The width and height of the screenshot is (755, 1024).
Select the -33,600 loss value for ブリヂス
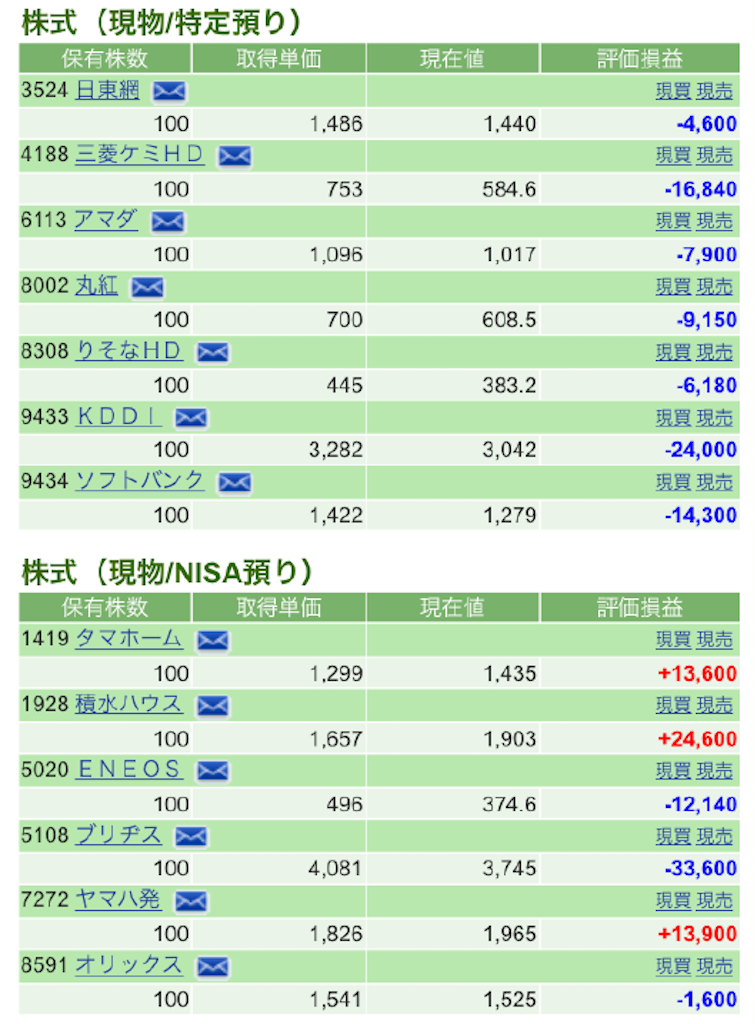click(701, 869)
